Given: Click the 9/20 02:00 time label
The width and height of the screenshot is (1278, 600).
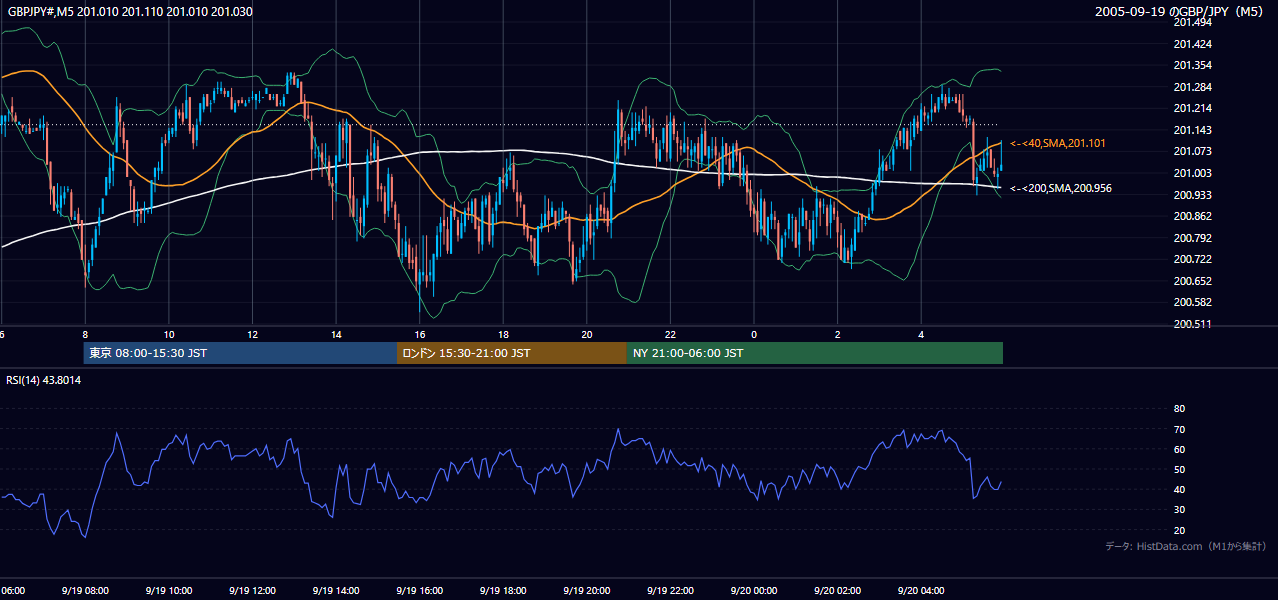Looking at the screenshot, I should click(x=838, y=591).
